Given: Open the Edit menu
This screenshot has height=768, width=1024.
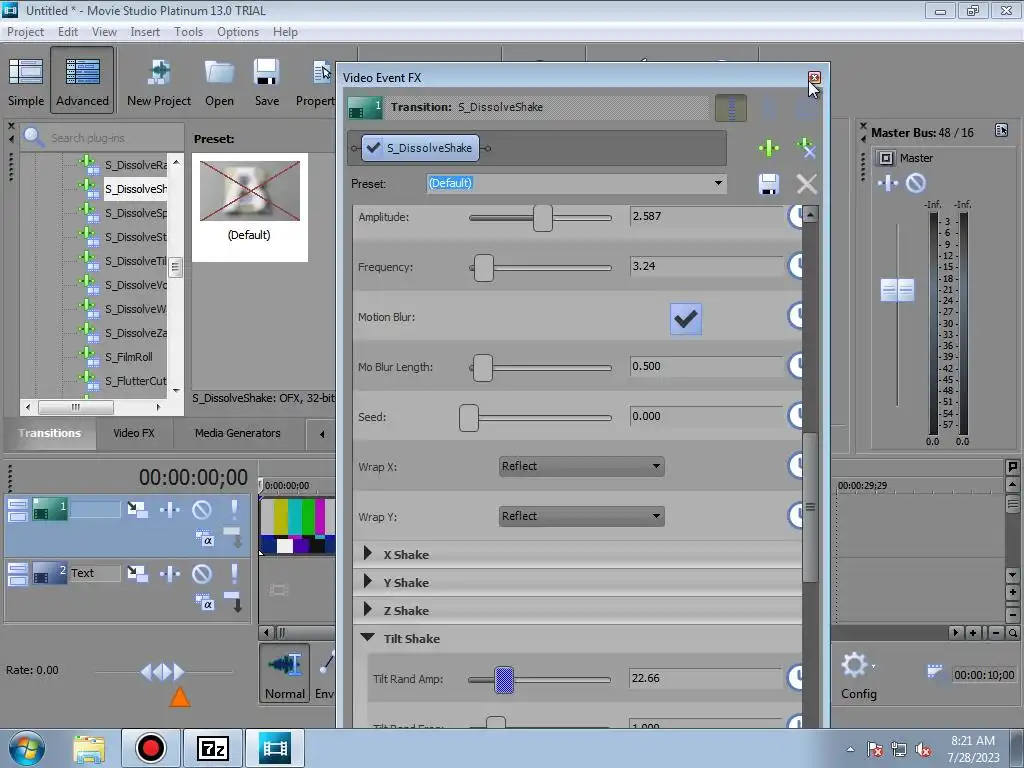Looking at the screenshot, I should [68, 32].
